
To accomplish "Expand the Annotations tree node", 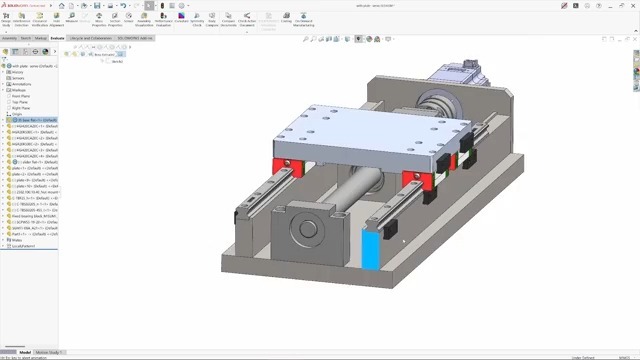I will point(3,84).
